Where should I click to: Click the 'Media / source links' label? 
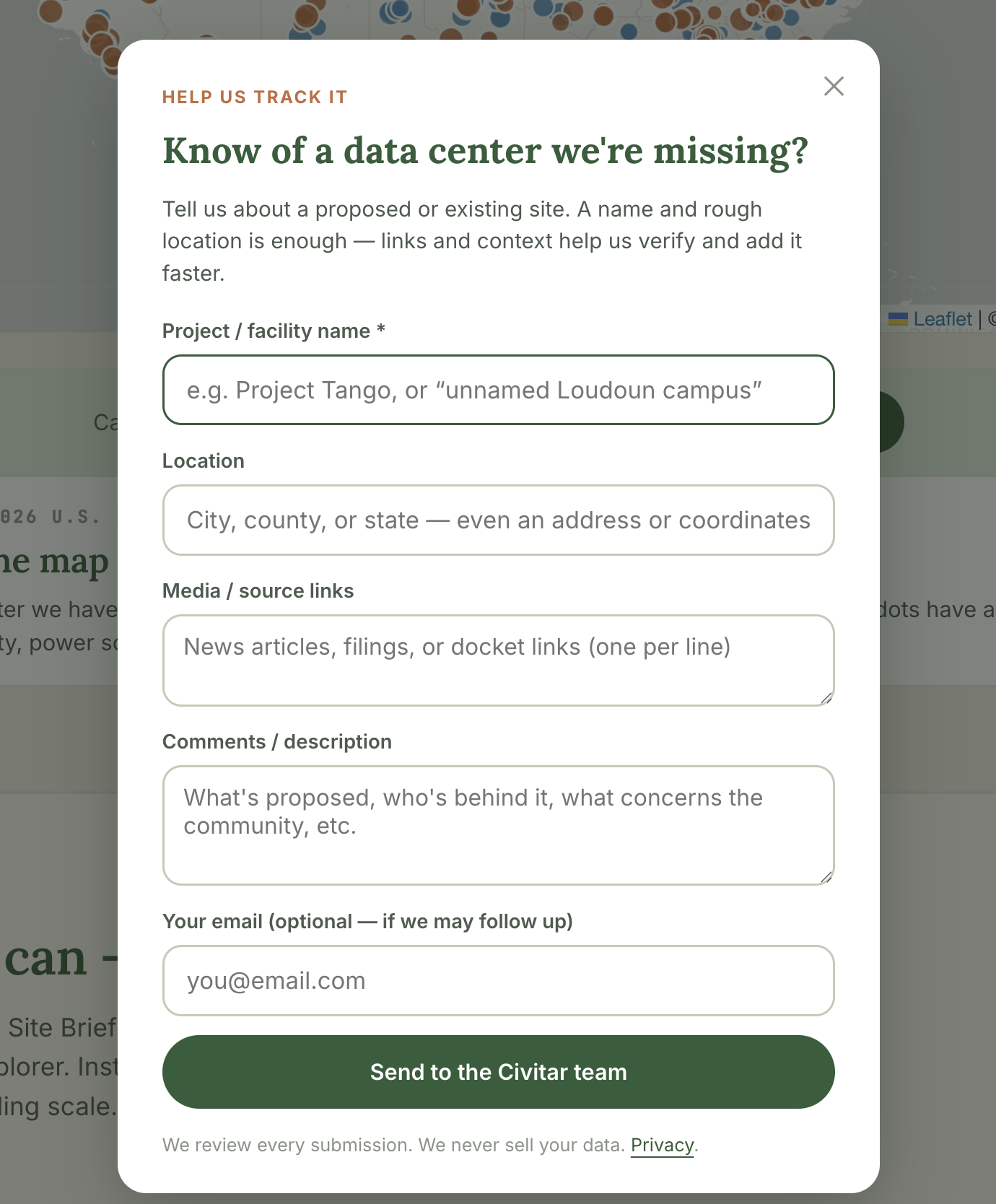pos(258,590)
